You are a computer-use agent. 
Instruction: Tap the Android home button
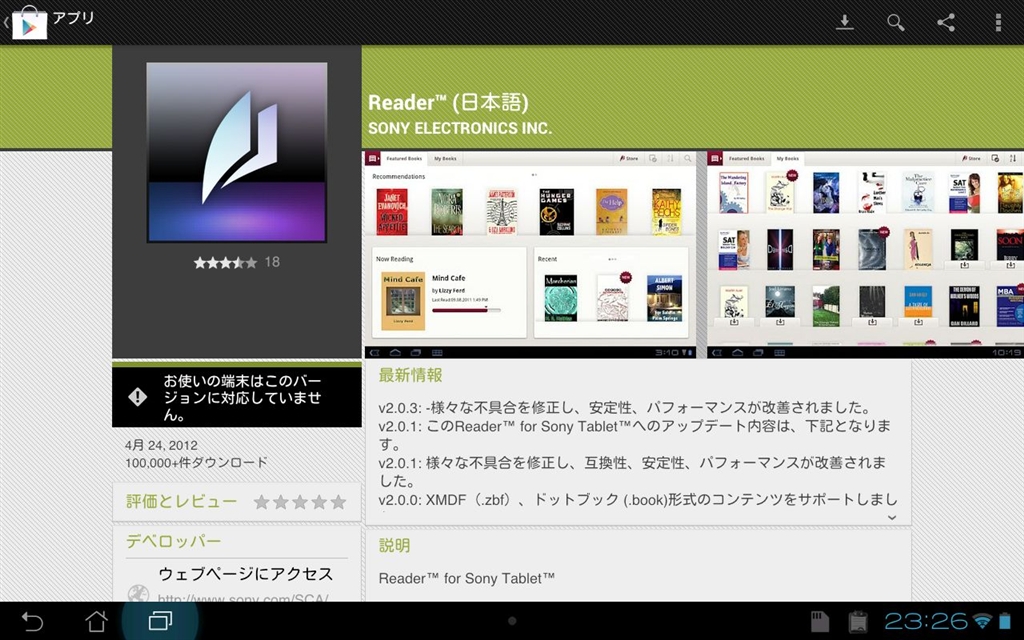tap(96, 621)
